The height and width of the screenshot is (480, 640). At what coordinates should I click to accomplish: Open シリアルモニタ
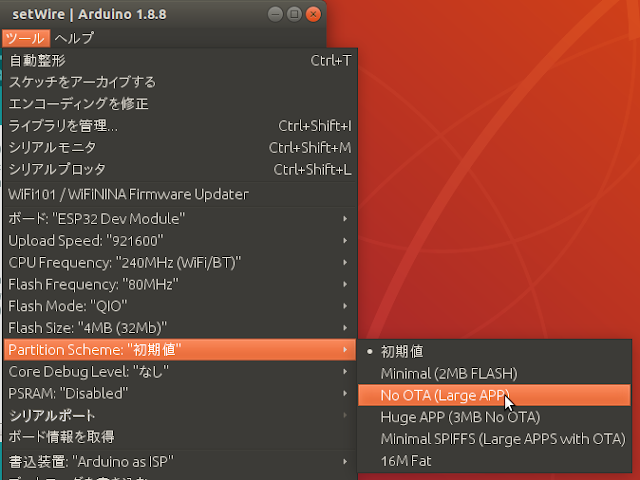pos(180,147)
